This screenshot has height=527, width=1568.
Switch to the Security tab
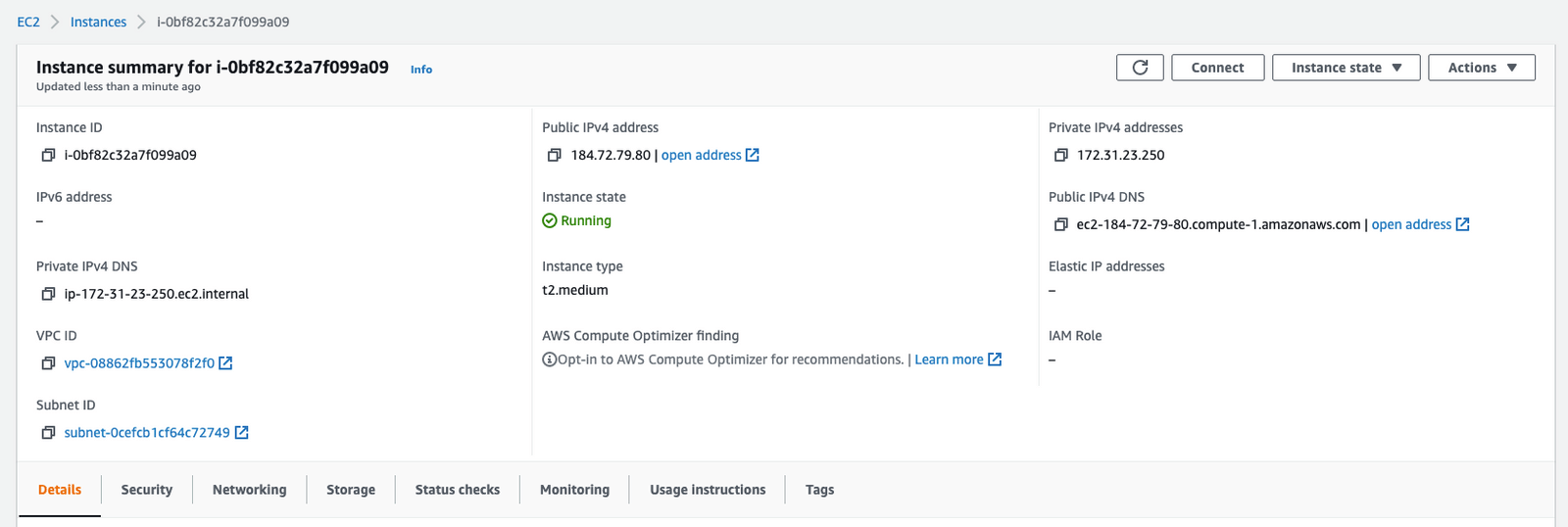point(147,490)
